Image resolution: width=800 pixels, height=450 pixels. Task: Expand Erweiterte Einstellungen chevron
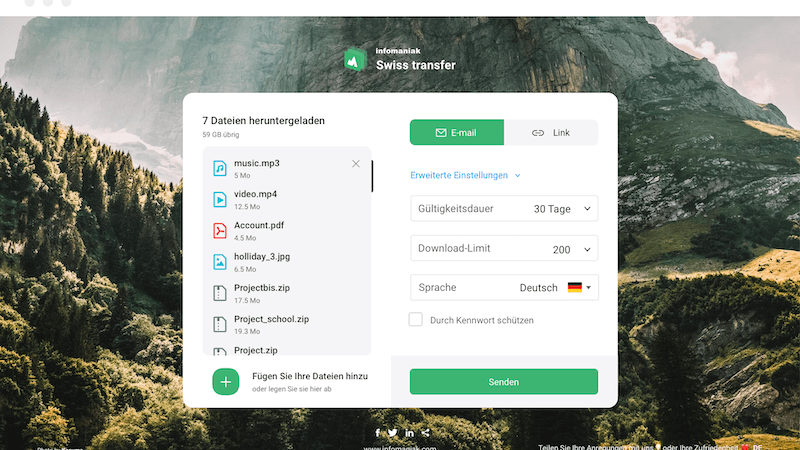coord(518,176)
